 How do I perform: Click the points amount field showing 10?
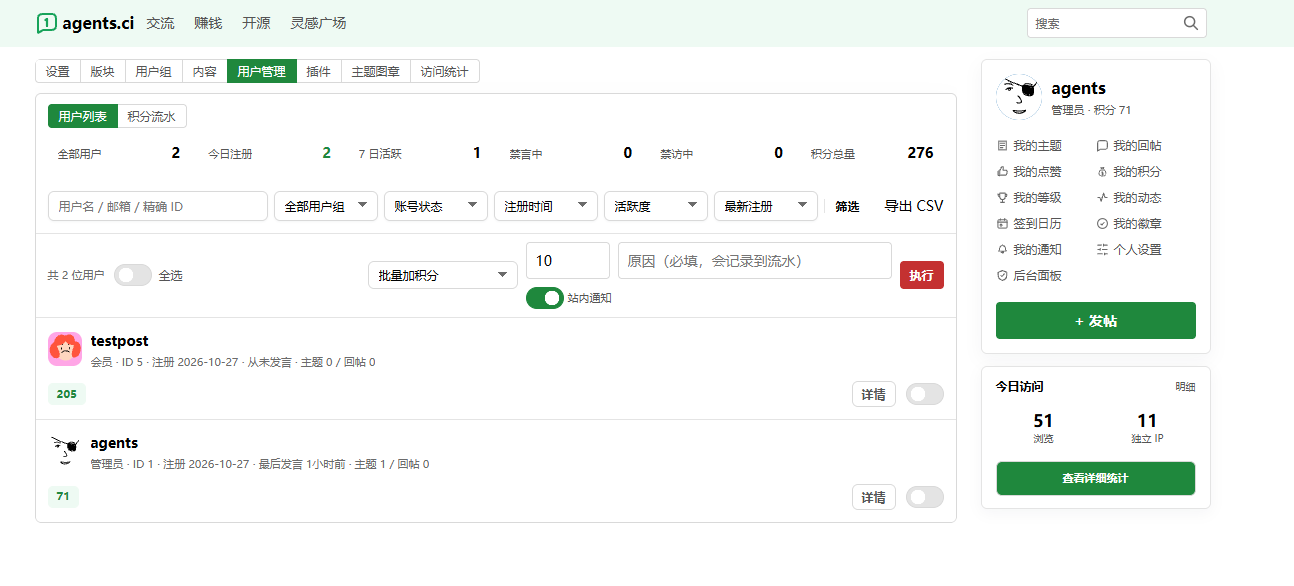(568, 260)
